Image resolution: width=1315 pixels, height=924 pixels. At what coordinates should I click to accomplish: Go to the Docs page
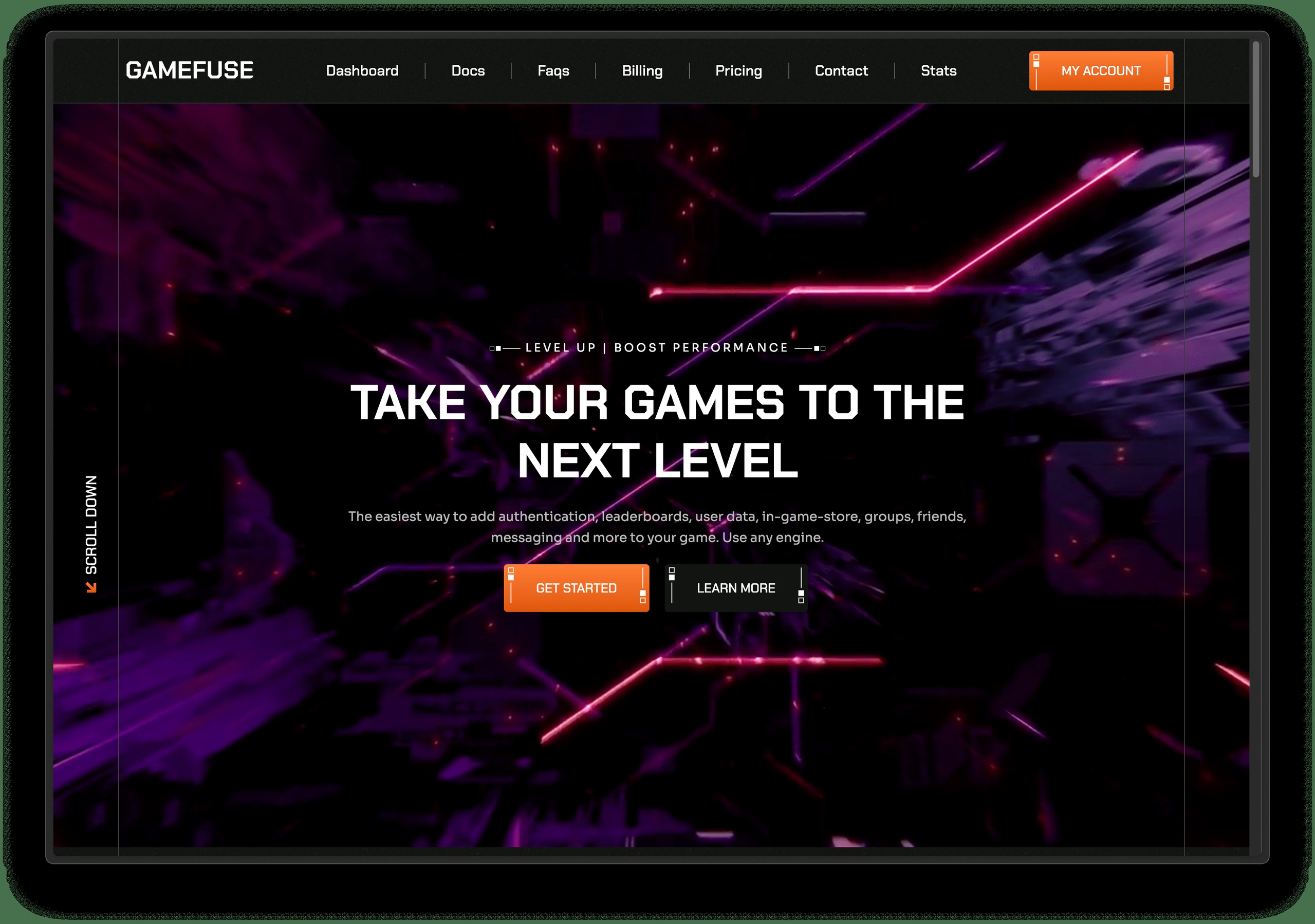point(468,70)
